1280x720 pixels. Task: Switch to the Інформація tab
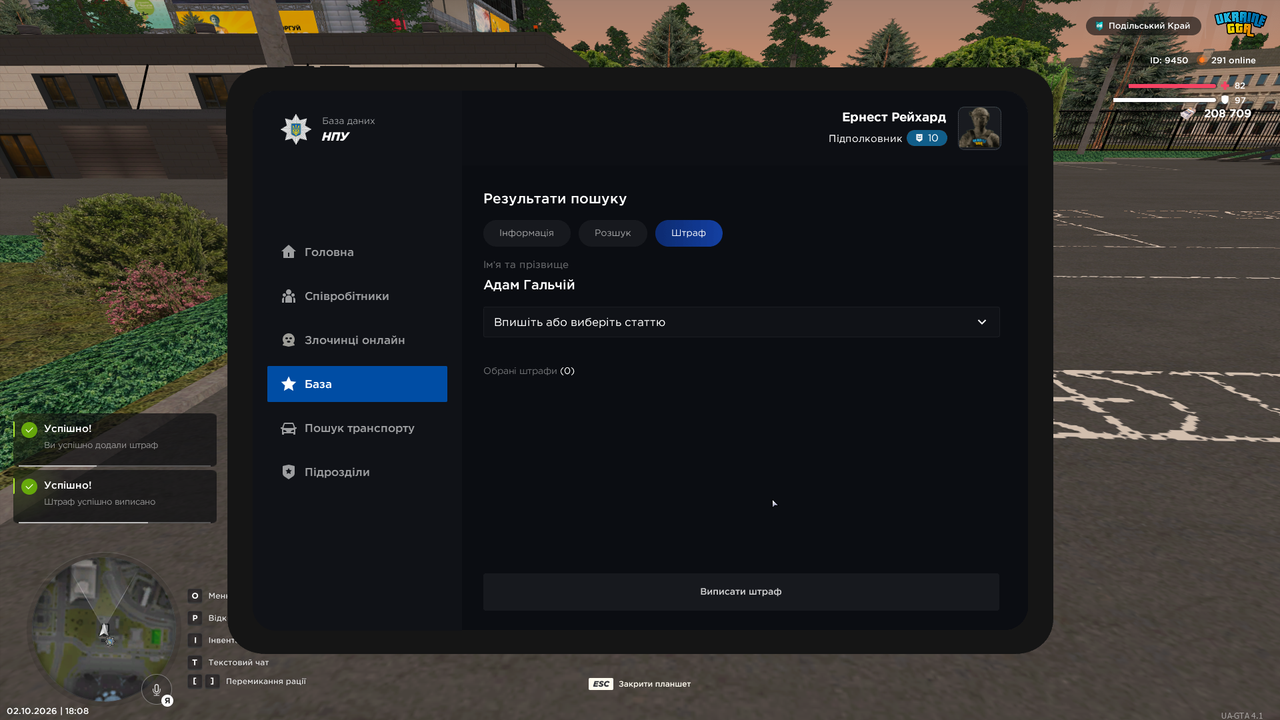tap(526, 233)
